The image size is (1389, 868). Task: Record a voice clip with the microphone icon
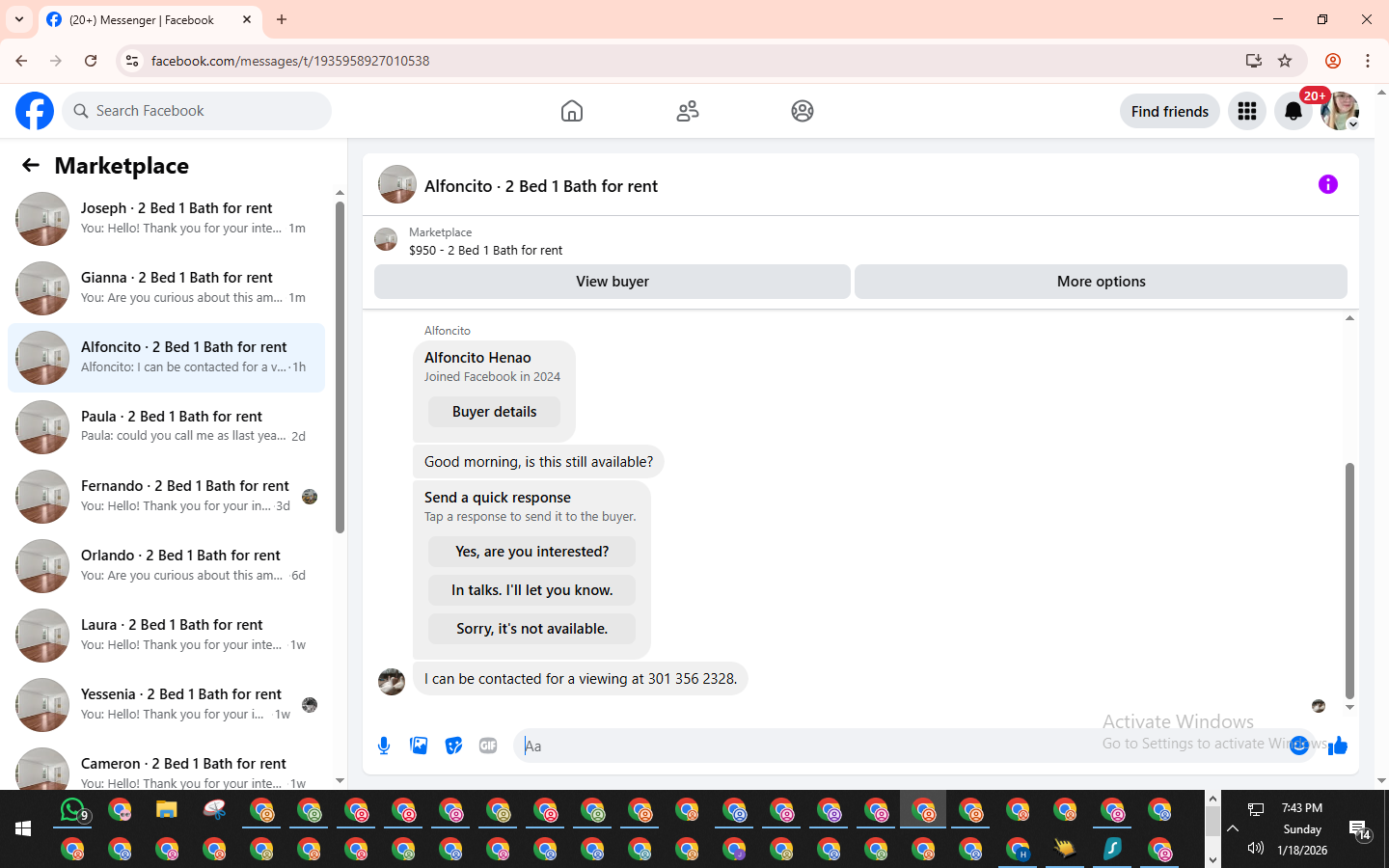click(x=384, y=746)
